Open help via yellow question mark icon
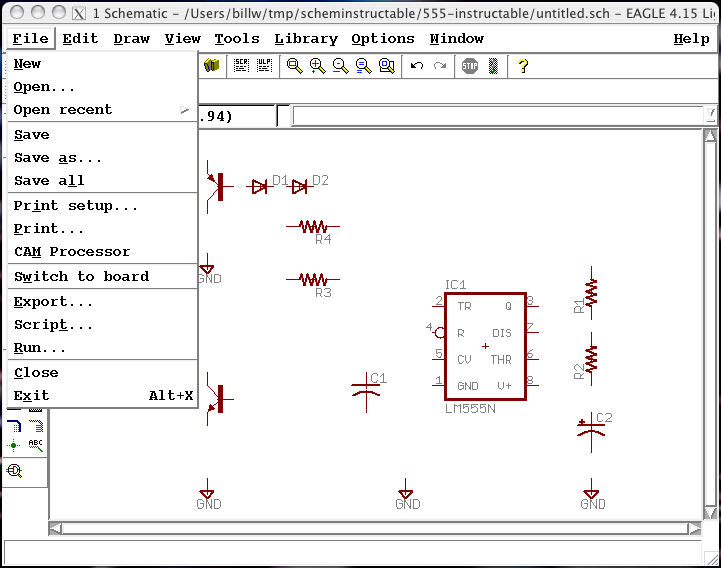This screenshot has width=721, height=568. [523, 66]
